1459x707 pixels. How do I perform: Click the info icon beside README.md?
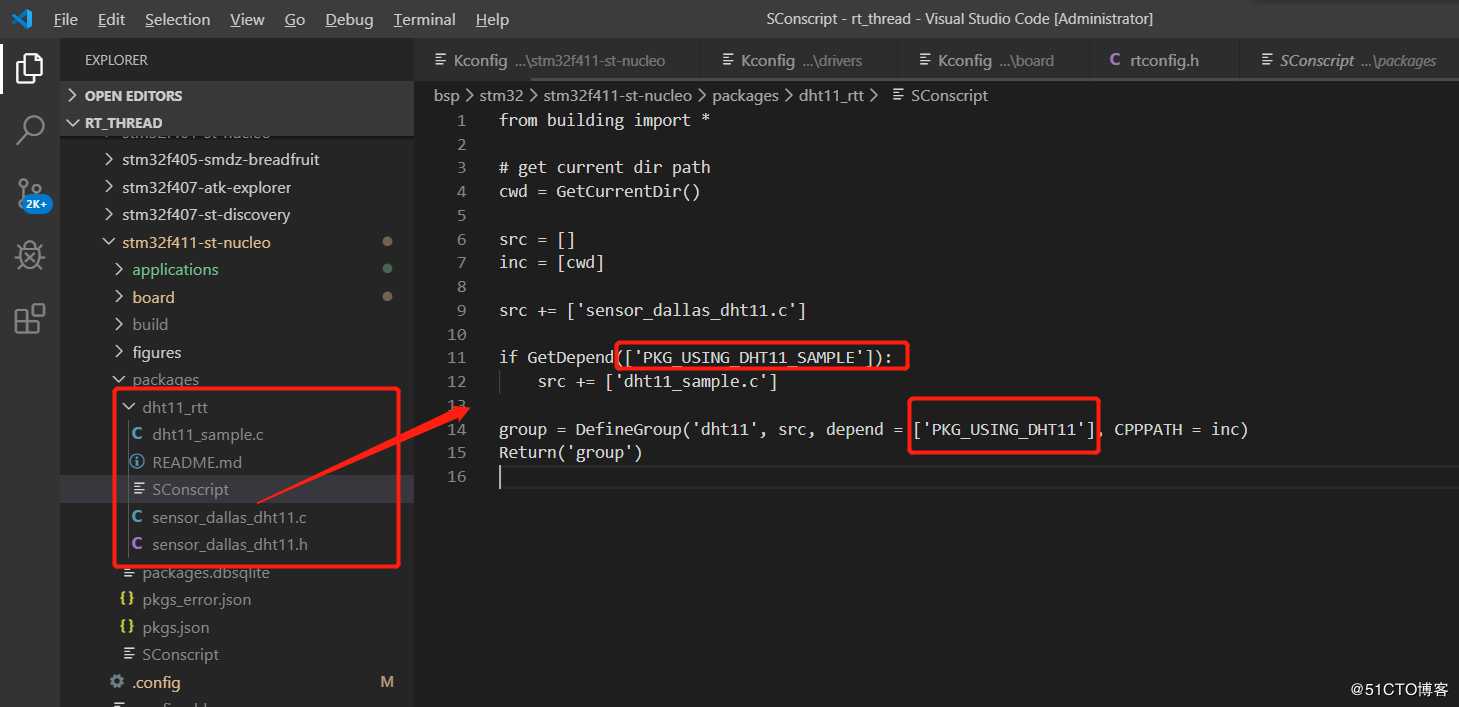[x=137, y=462]
